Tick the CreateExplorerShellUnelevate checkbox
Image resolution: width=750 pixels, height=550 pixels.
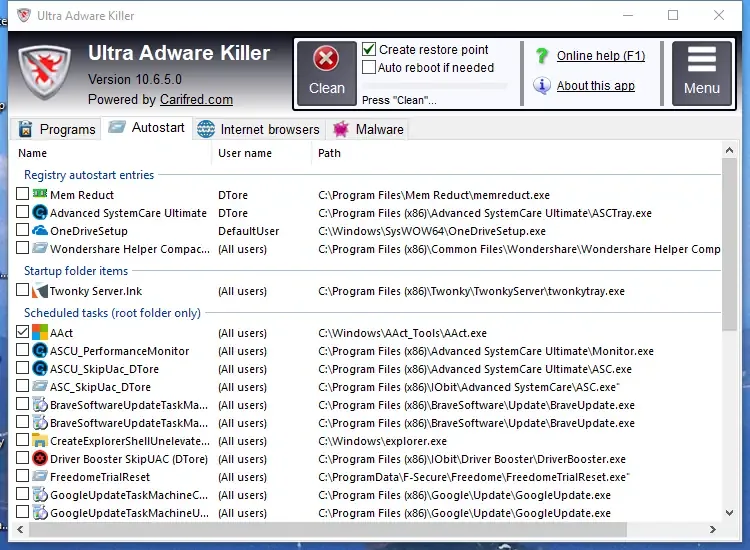[x=22, y=440]
